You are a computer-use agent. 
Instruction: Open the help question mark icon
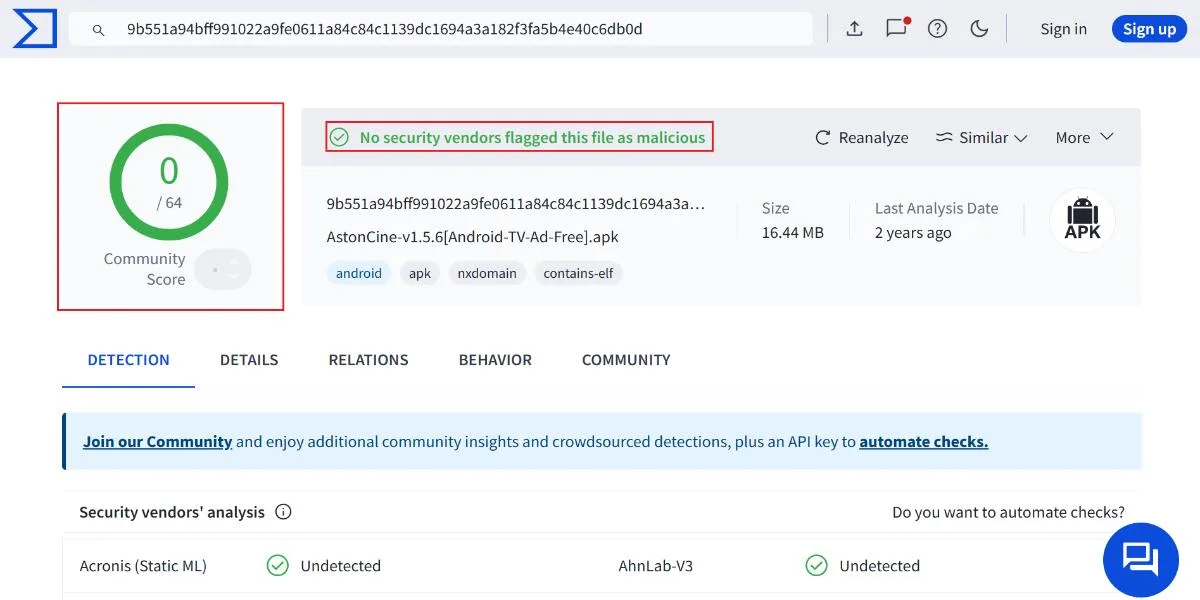[x=937, y=29]
